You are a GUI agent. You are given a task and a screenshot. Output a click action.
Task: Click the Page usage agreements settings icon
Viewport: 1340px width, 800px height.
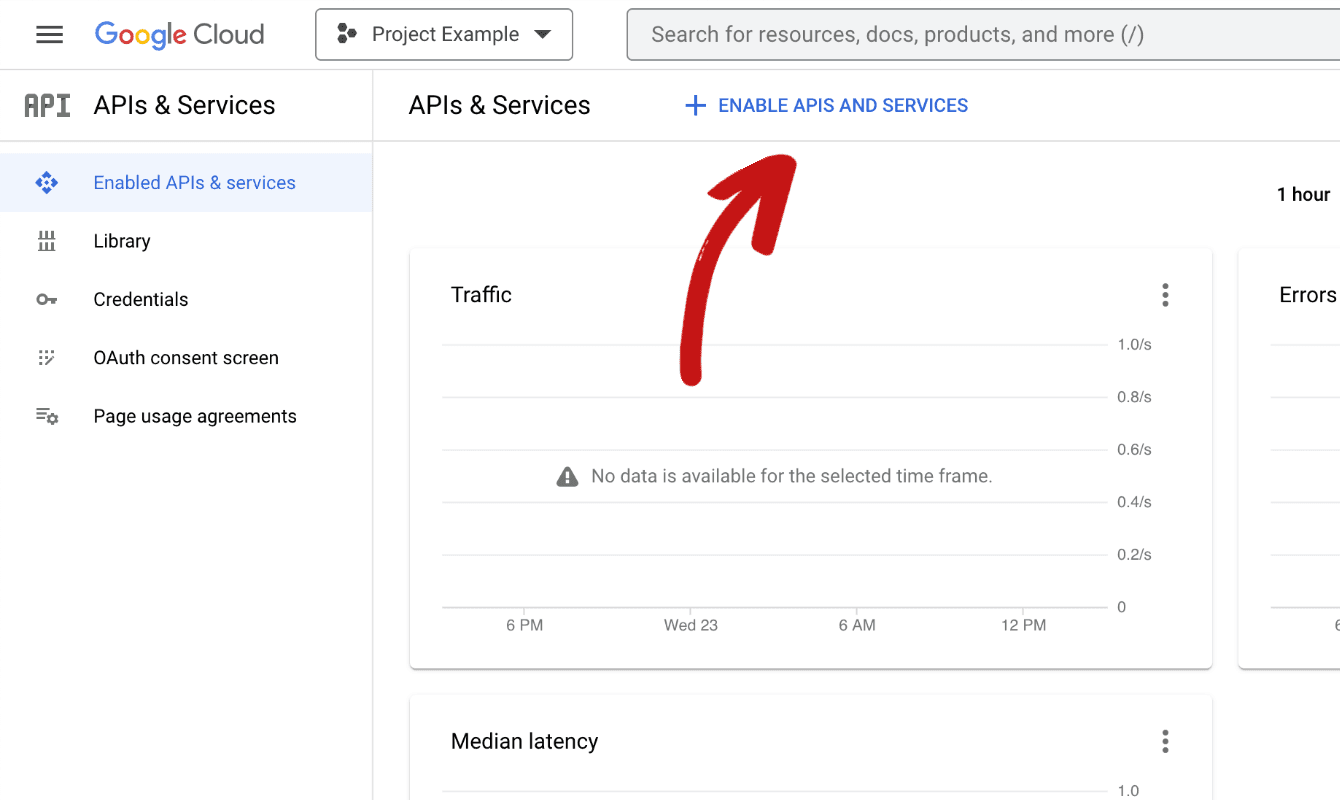[47, 416]
